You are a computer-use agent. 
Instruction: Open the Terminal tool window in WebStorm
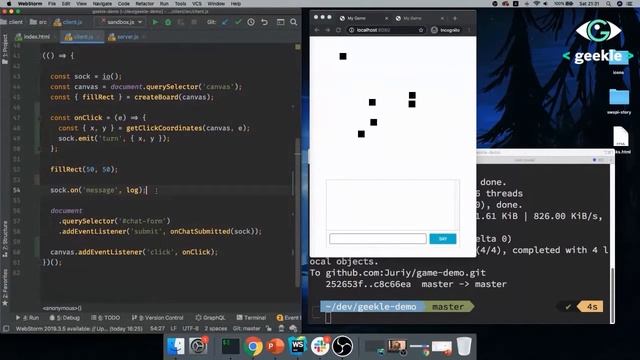[251, 318]
